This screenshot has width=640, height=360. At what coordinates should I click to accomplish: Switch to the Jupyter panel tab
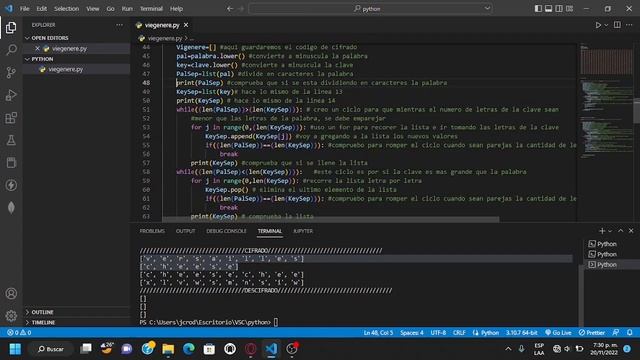tap(303, 231)
